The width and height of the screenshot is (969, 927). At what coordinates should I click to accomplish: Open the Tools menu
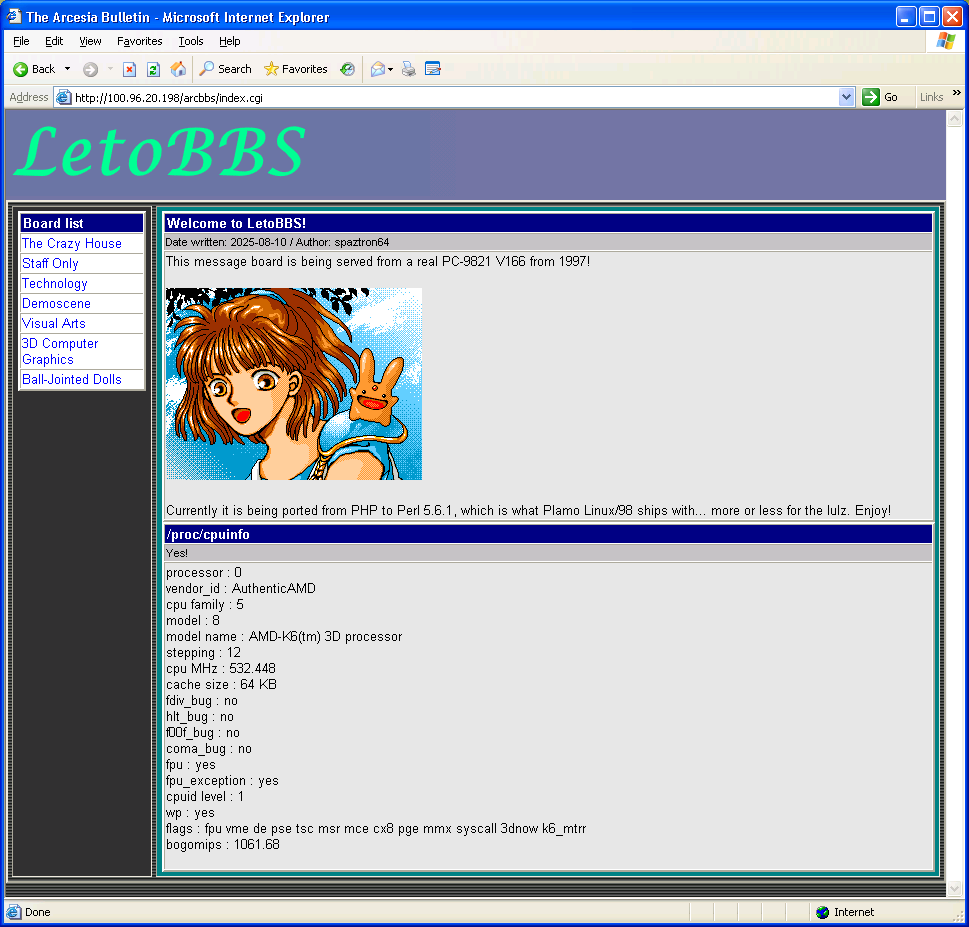(x=191, y=41)
